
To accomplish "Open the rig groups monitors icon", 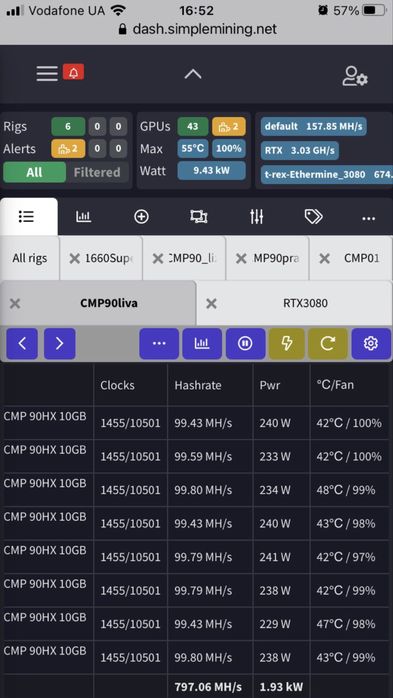I will pos(199,217).
